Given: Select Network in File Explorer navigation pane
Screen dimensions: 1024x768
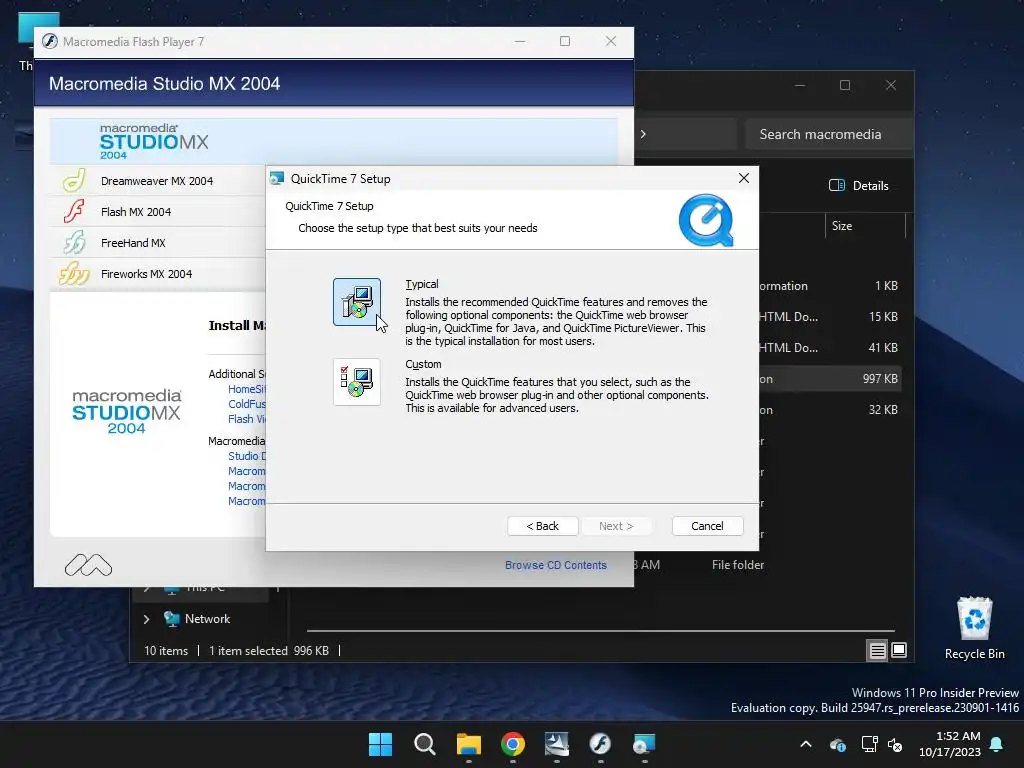Looking at the screenshot, I should tap(207, 618).
